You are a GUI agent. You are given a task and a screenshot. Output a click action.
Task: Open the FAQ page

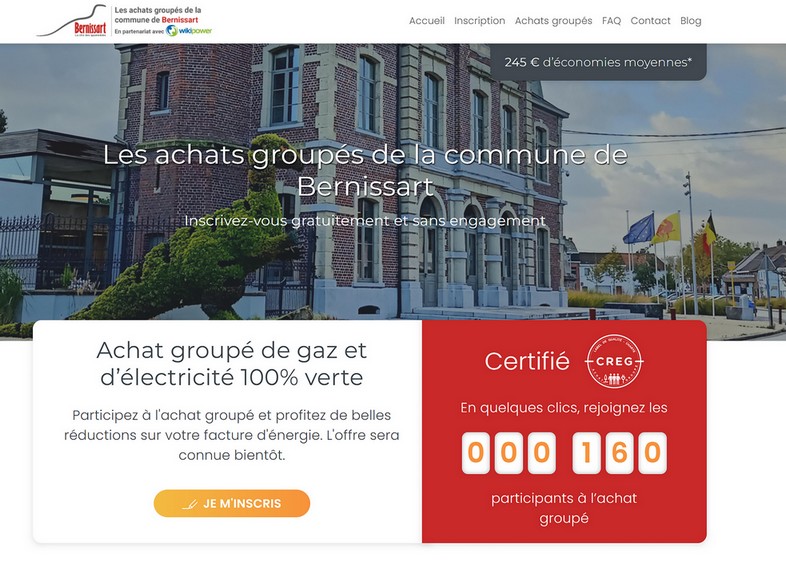611,21
